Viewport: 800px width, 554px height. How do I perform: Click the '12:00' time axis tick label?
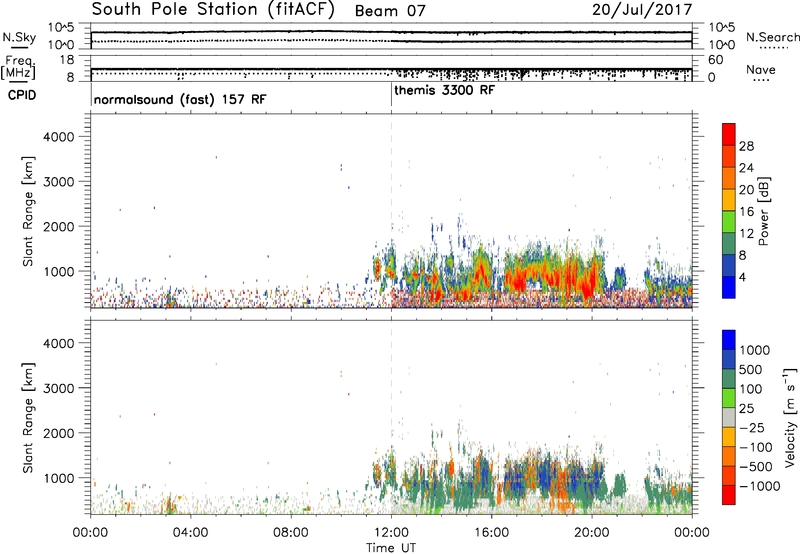pos(391,533)
